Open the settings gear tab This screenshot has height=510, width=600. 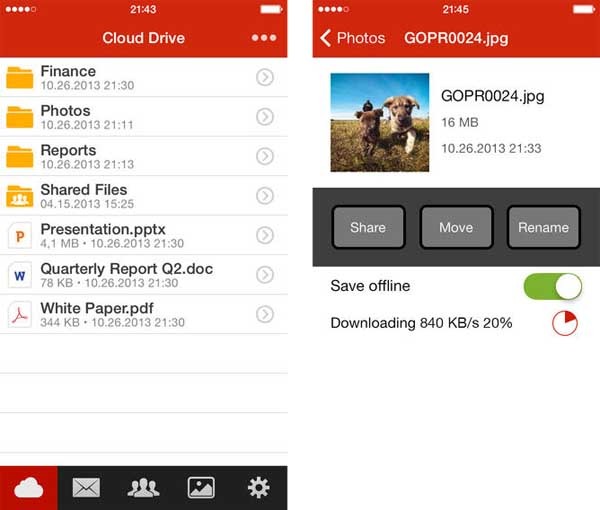(258, 488)
